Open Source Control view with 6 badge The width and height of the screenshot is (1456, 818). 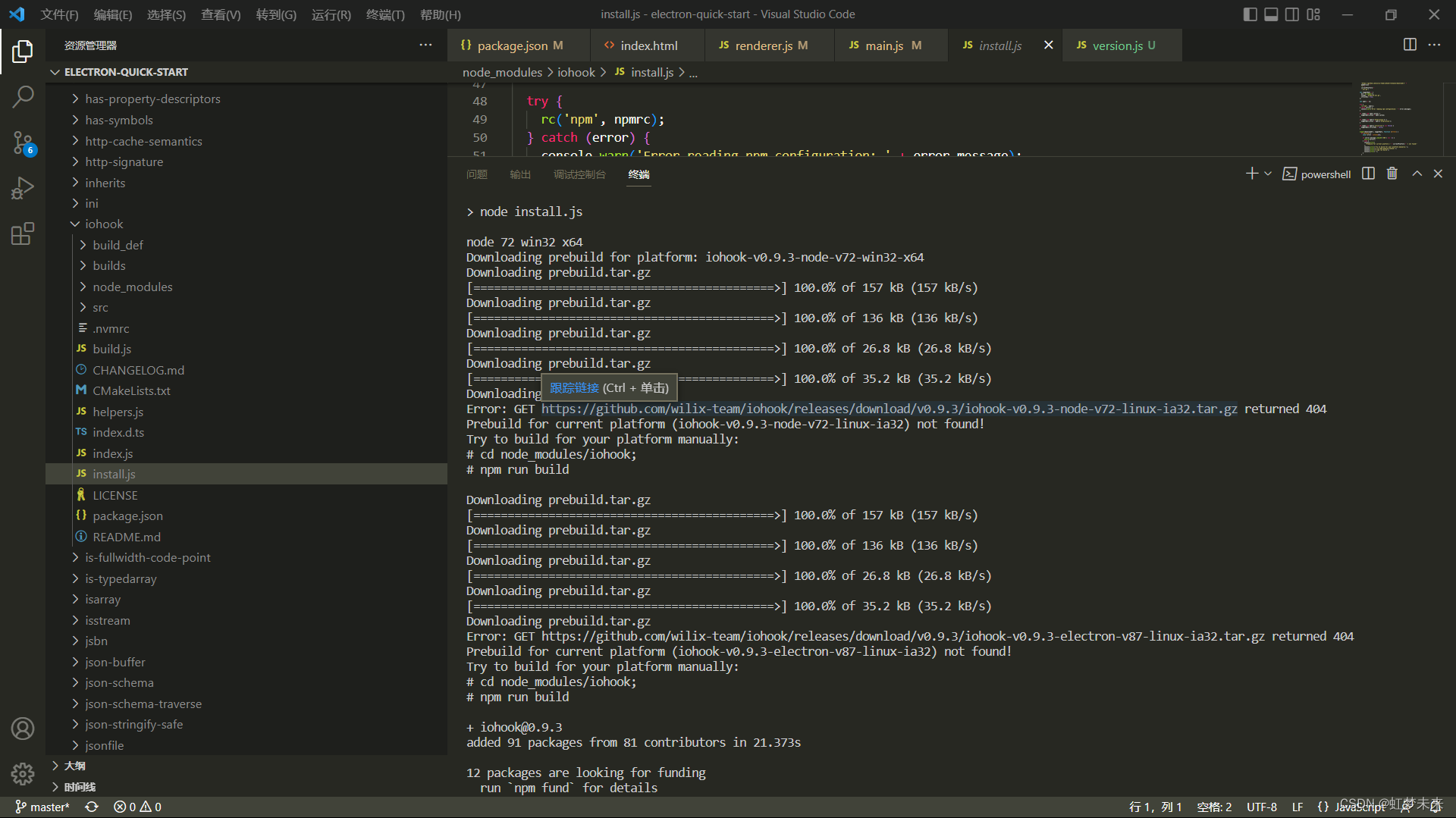pos(23,143)
